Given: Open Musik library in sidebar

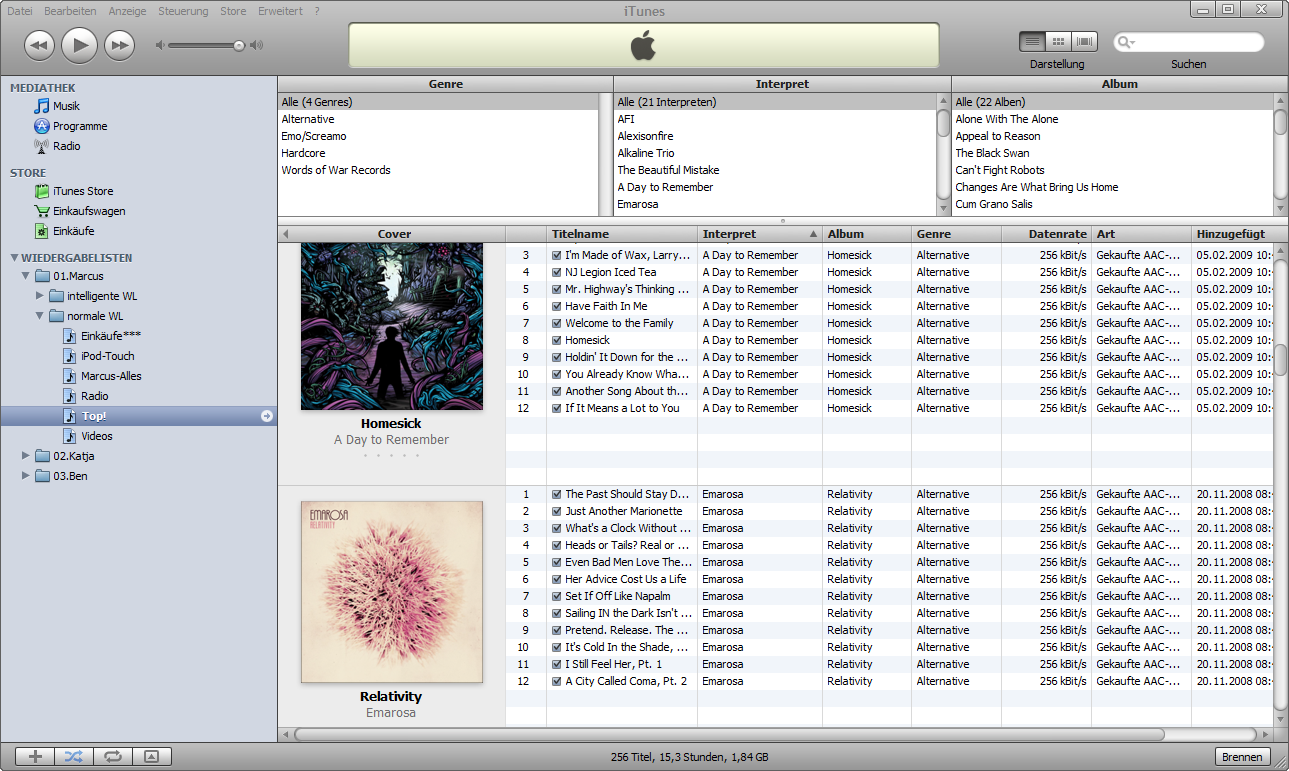Looking at the screenshot, I should (66, 106).
